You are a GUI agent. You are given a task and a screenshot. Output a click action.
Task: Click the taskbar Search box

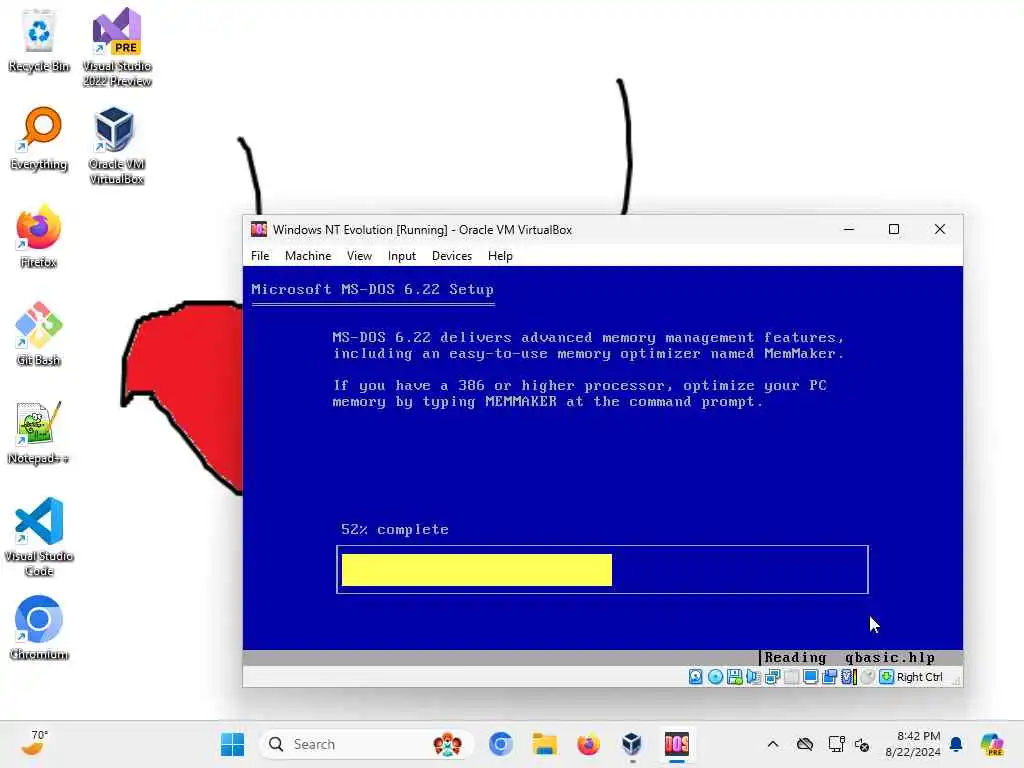point(366,744)
